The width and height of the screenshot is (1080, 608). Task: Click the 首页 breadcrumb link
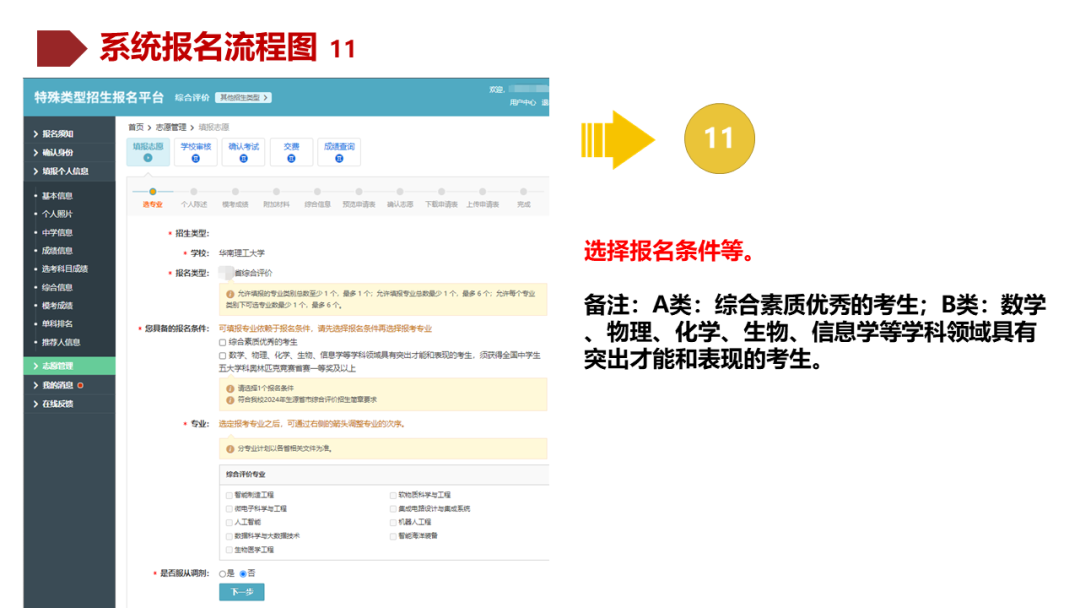(x=135, y=127)
